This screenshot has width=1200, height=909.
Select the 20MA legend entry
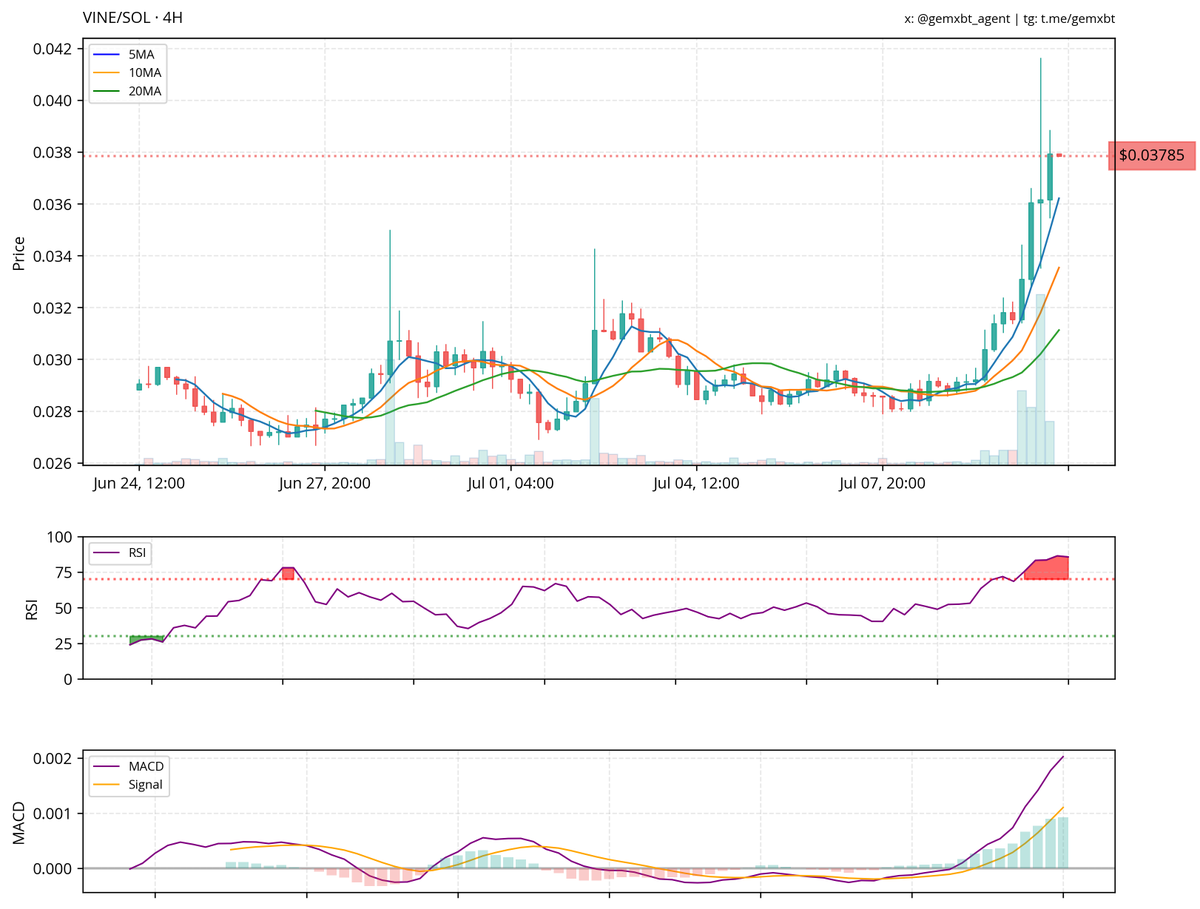[128, 91]
